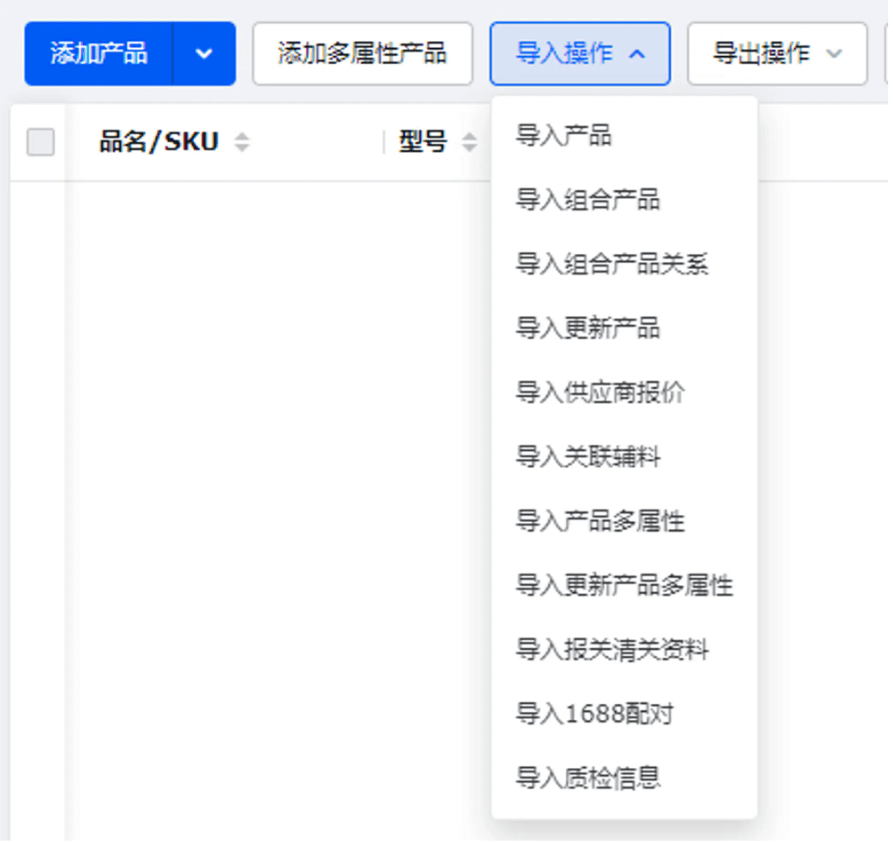
Task: Choose 导入质检信息 from dropdown
Action: (x=588, y=778)
